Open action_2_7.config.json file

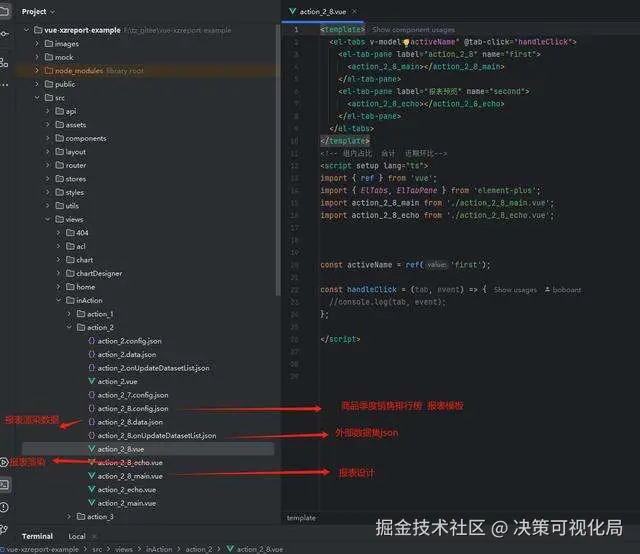133,395
